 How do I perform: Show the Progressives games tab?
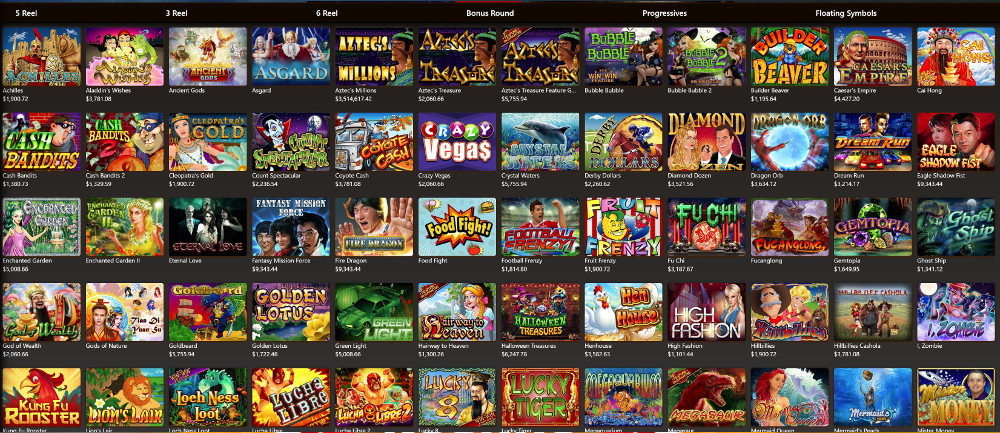pyautogui.click(x=665, y=13)
